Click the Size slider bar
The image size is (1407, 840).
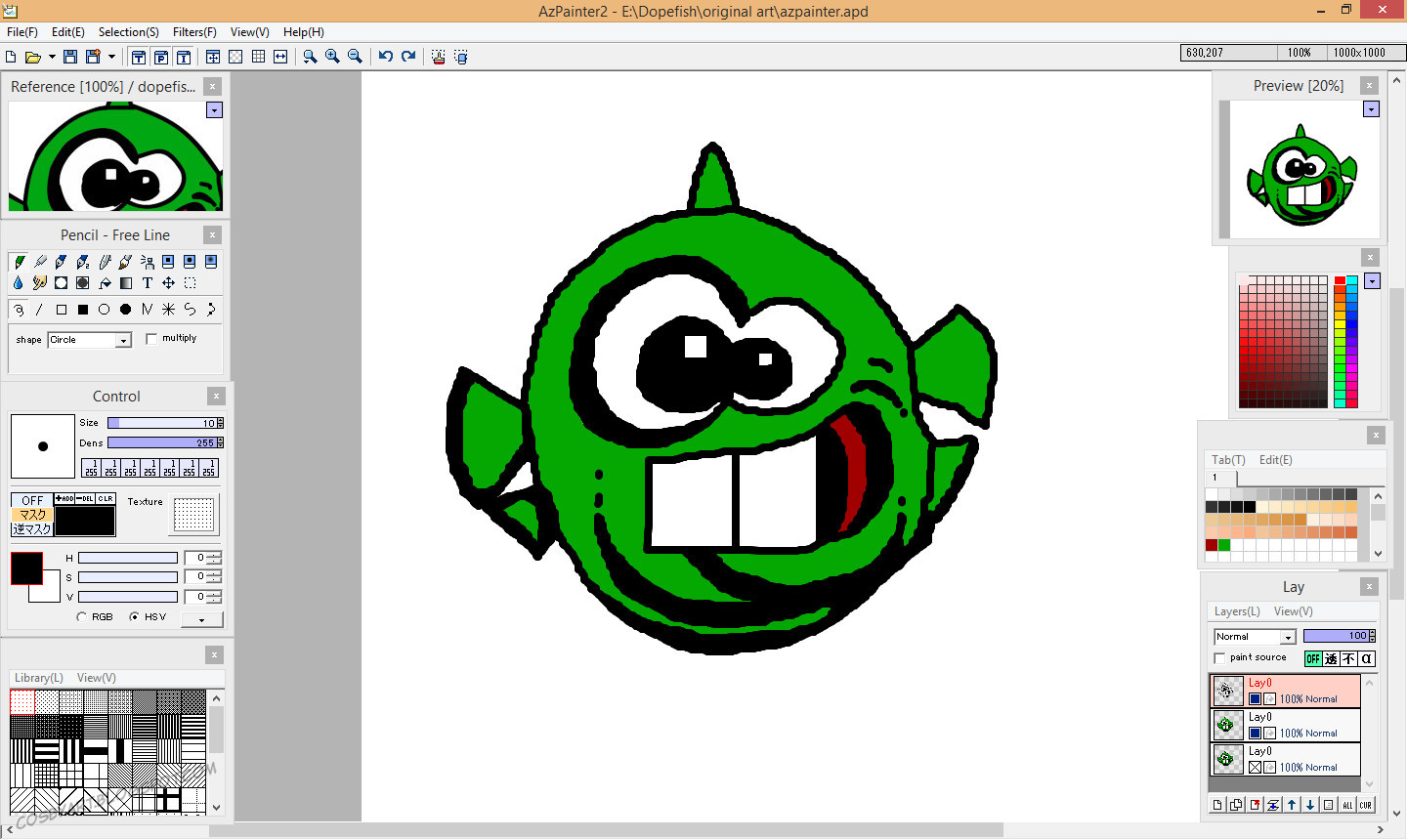point(161,423)
